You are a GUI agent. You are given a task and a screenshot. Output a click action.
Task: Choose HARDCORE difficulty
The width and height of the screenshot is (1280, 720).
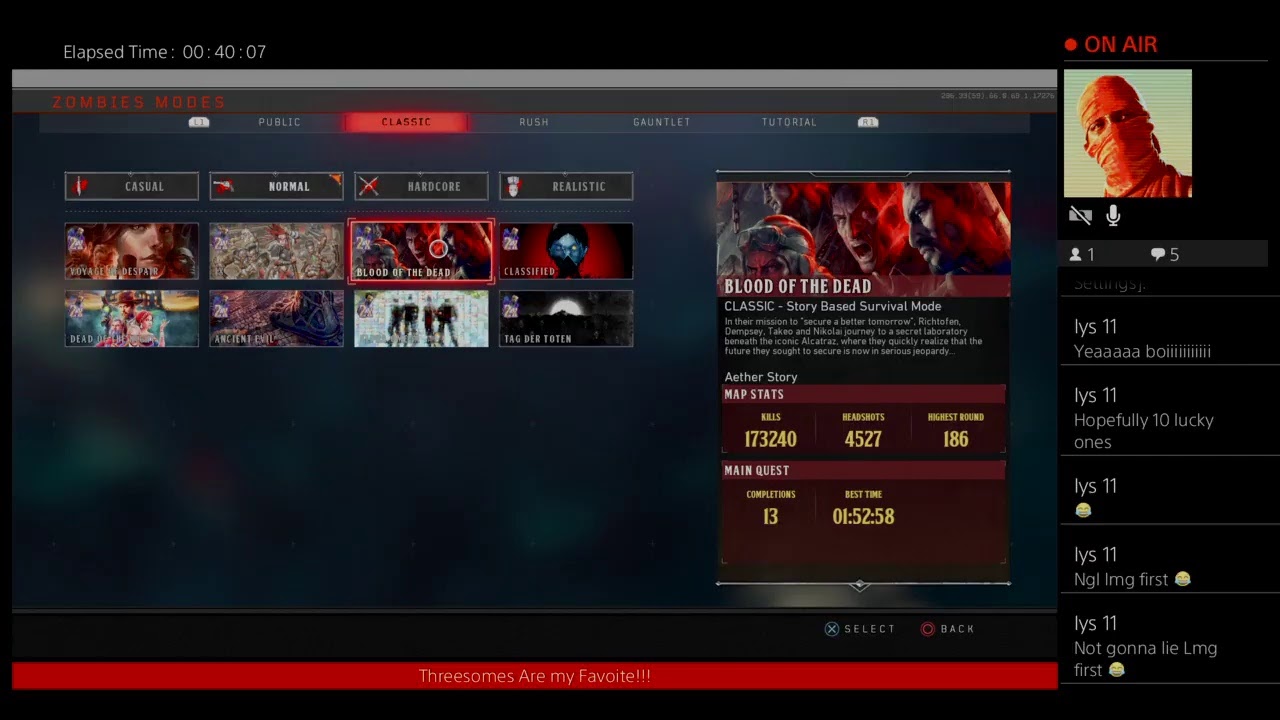tap(421, 186)
